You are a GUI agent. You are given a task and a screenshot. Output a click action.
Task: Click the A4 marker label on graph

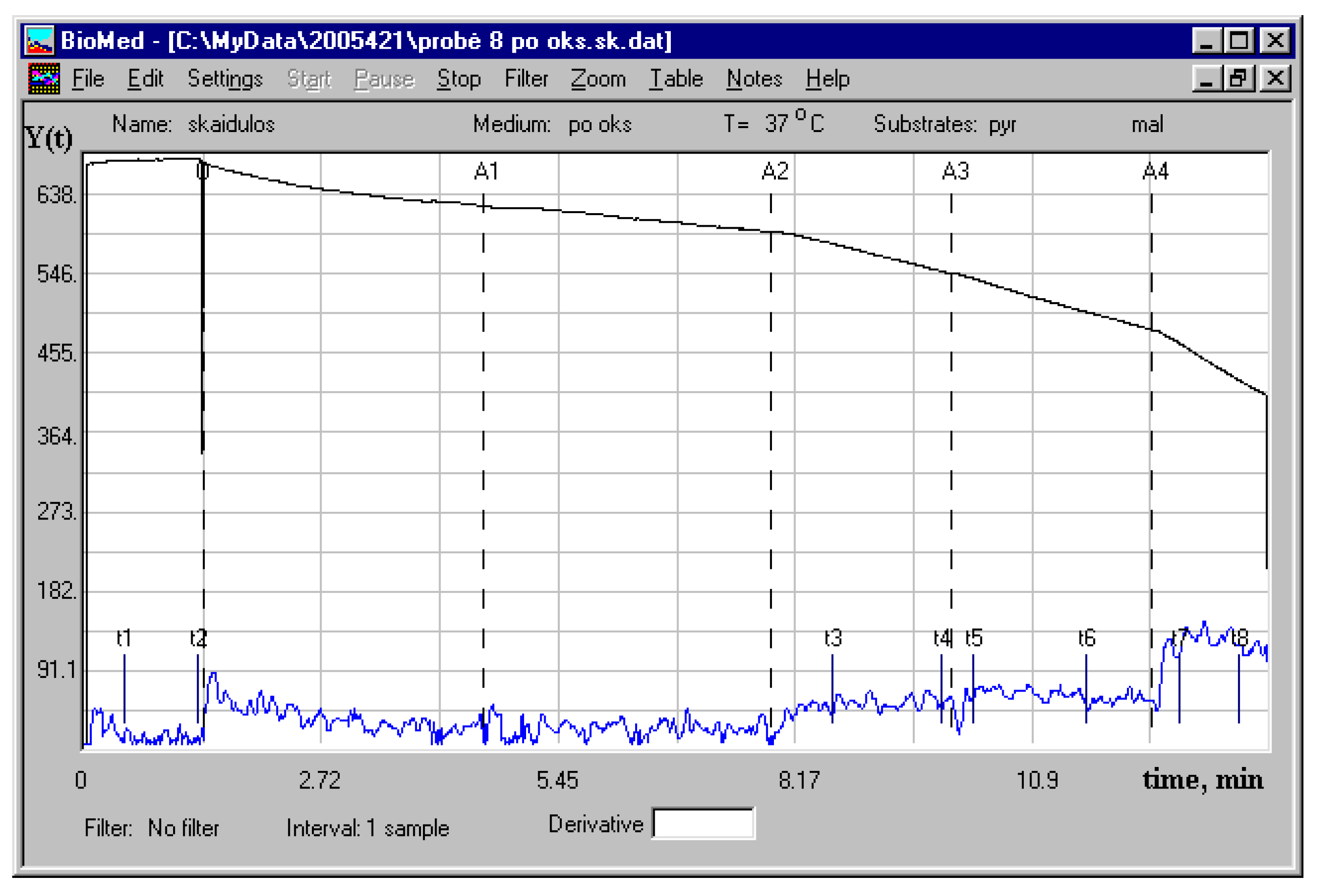point(1155,172)
